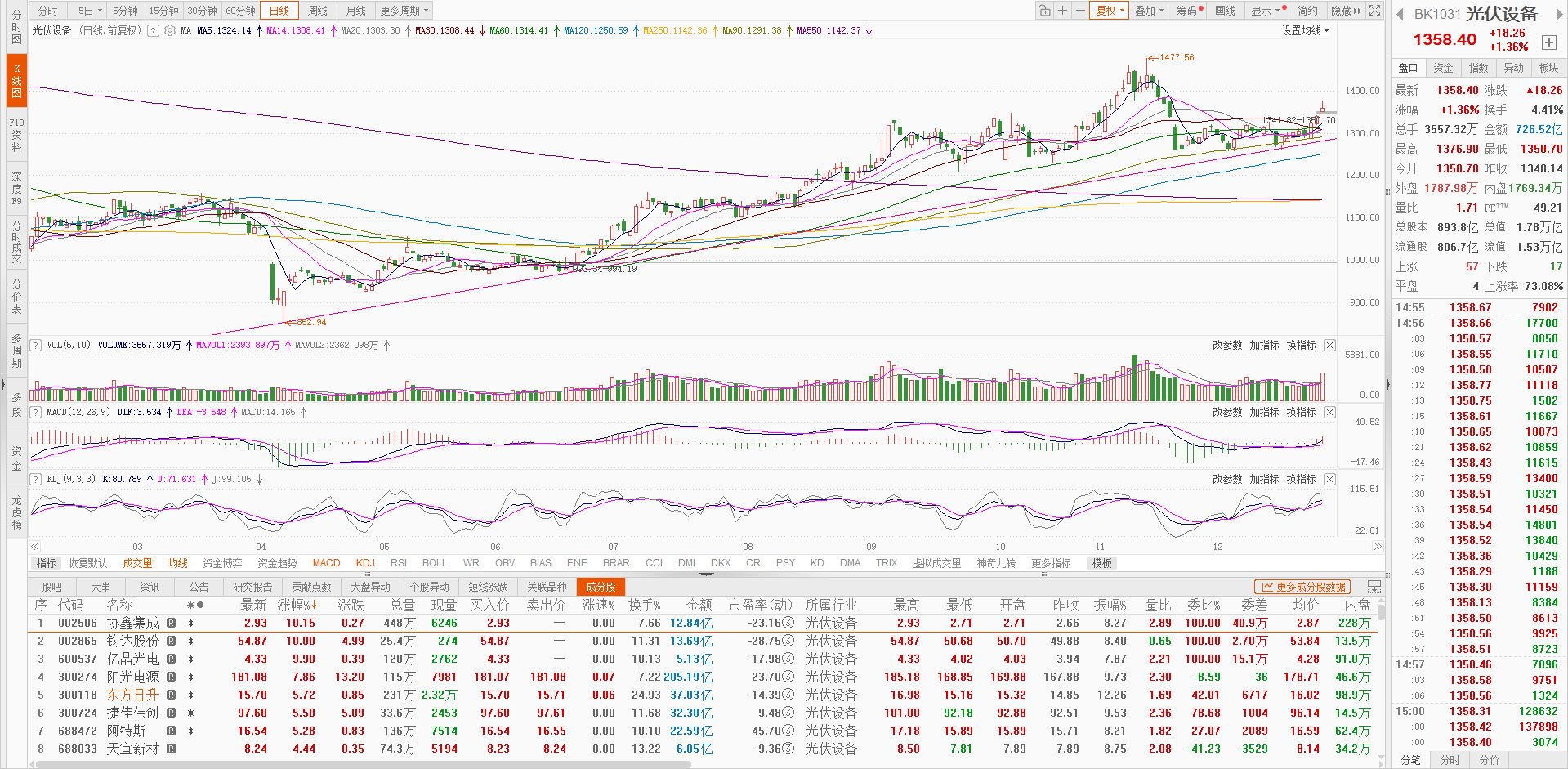Viewport: 1568px width, 769px height.
Task: Open the 复权 dropdown
Action: coord(1110,11)
